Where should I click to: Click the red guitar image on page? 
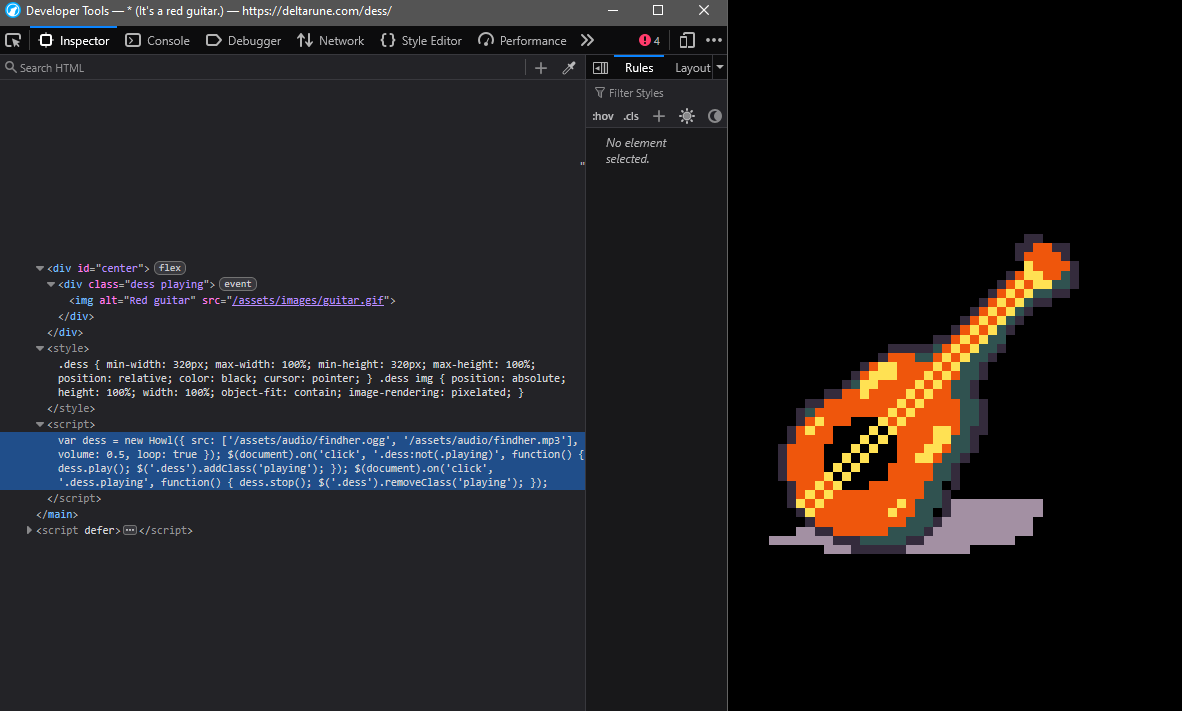point(924,394)
